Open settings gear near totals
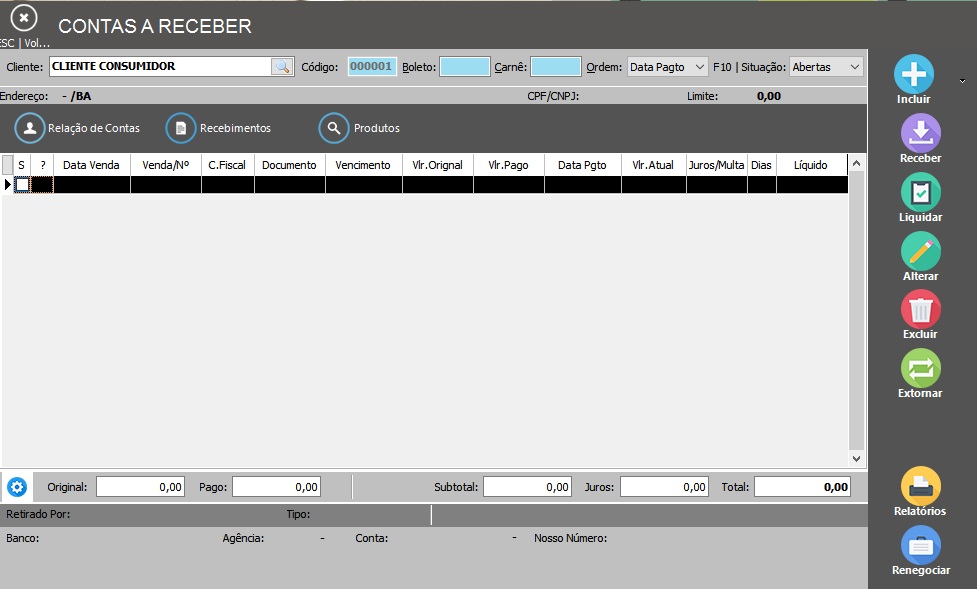 16,487
